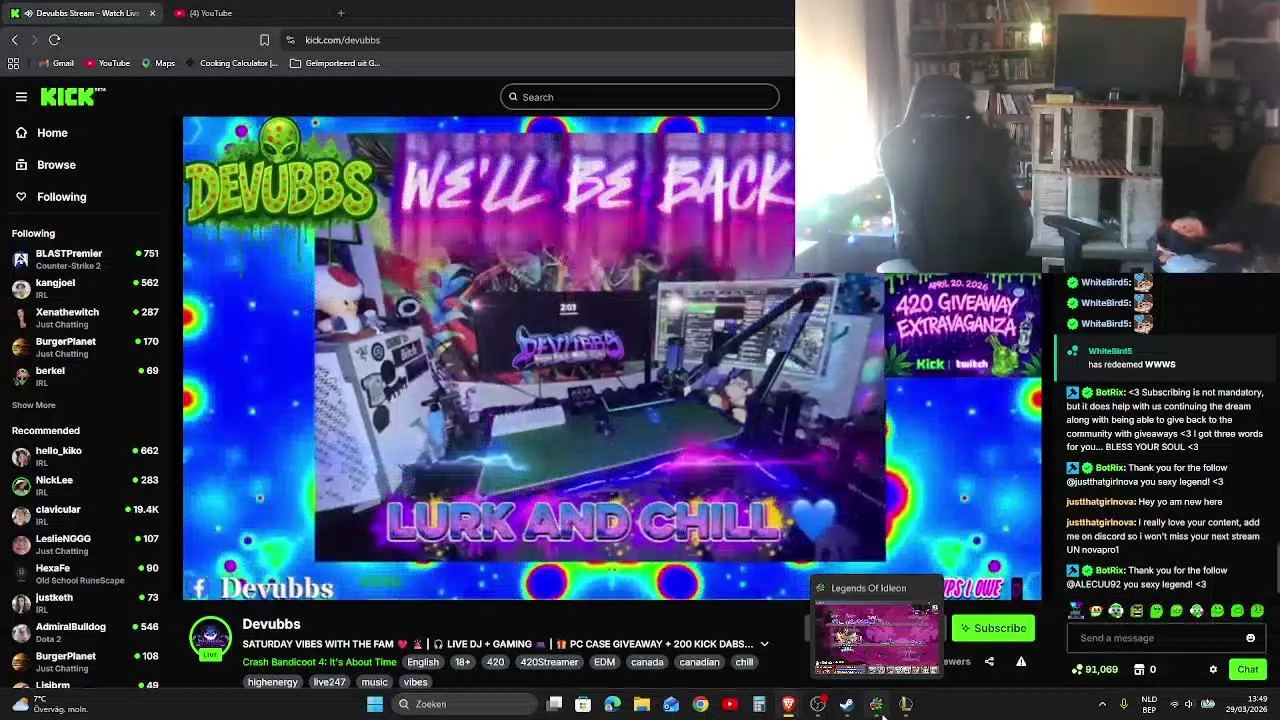Open the site settings icon beside the URL
The width and height of the screenshot is (1280, 720).
click(290, 40)
